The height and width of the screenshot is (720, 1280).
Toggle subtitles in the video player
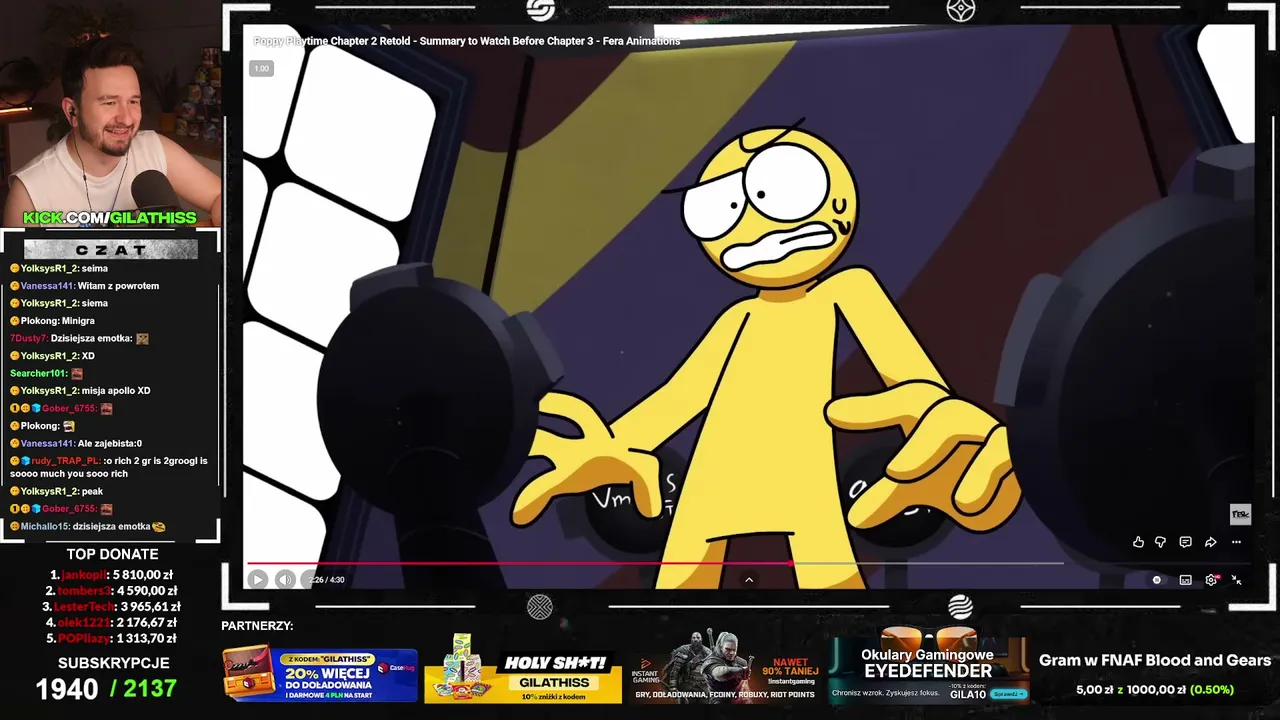(1185, 580)
